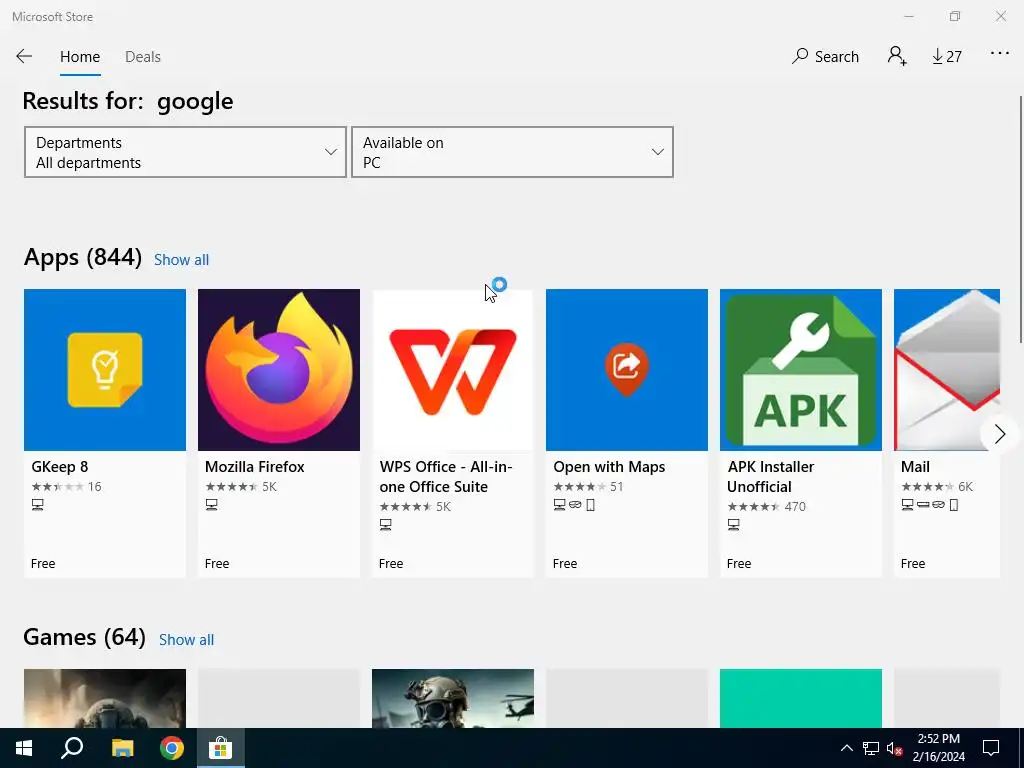Click the PC device icon under Mozilla Firefox
The height and width of the screenshot is (768, 1024).
pos(212,505)
